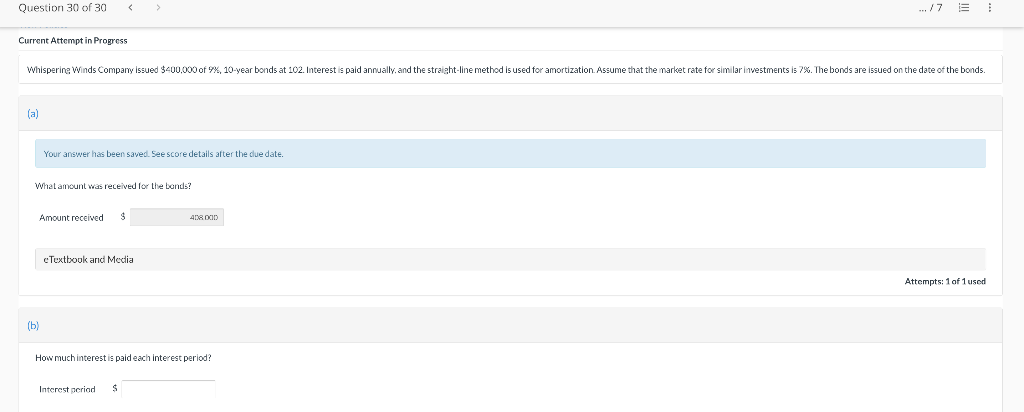Image resolution: width=1024 pixels, height=412 pixels.
Task: Click the Interest period input field
Action: tap(168, 389)
